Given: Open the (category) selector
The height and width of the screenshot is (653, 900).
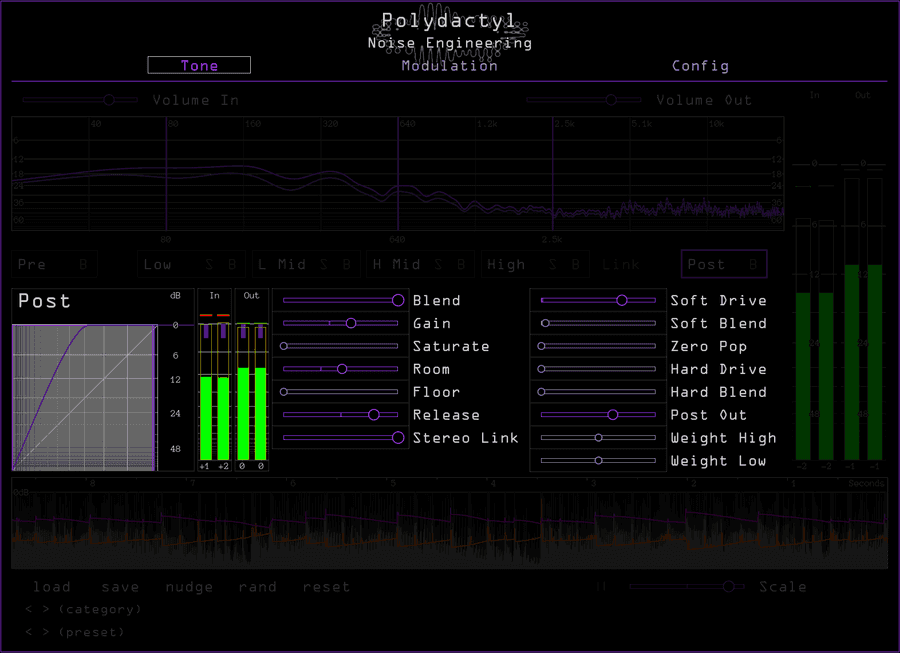Looking at the screenshot, I should (x=100, y=609).
